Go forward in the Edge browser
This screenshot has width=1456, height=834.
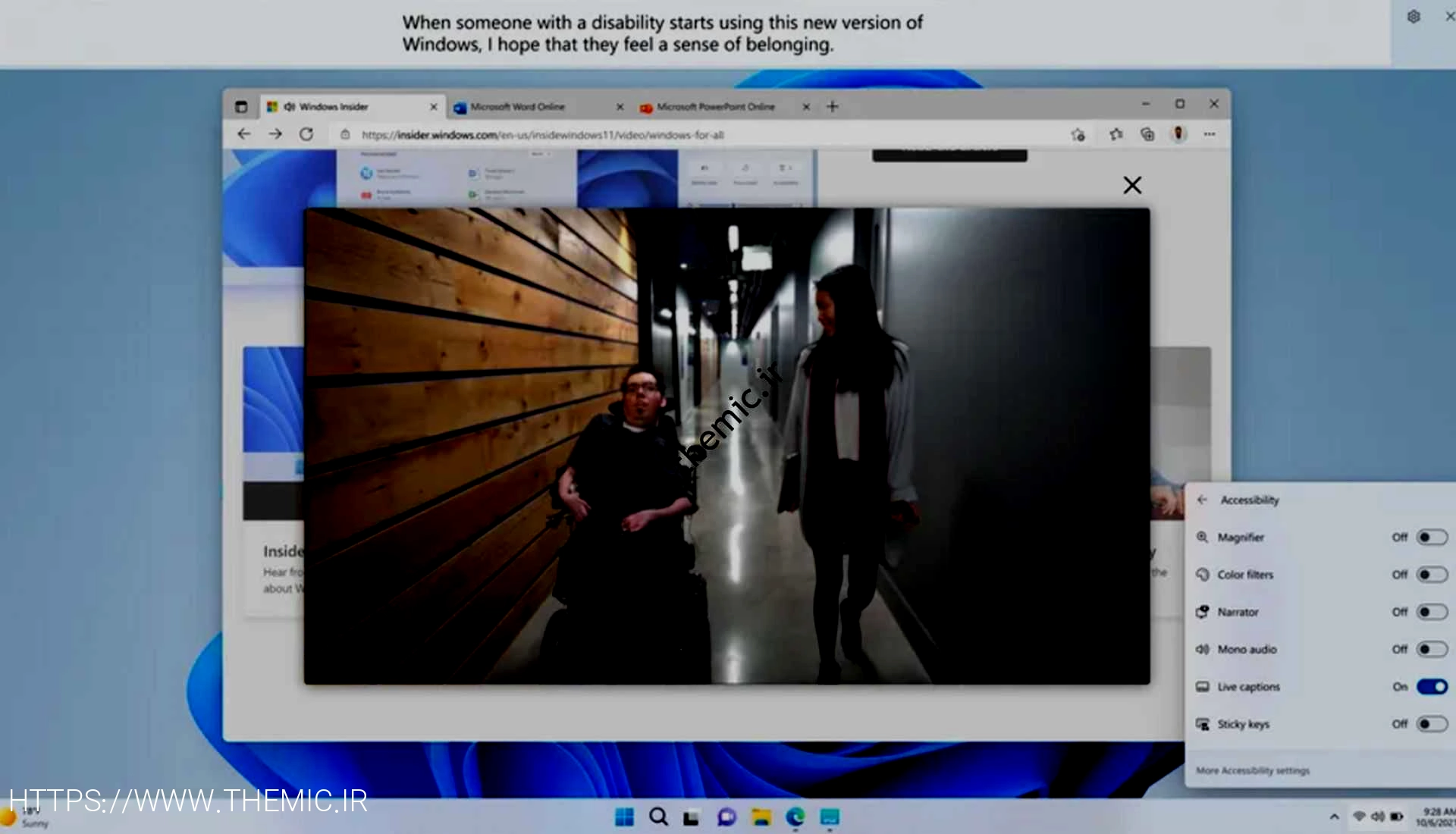[x=275, y=134]
